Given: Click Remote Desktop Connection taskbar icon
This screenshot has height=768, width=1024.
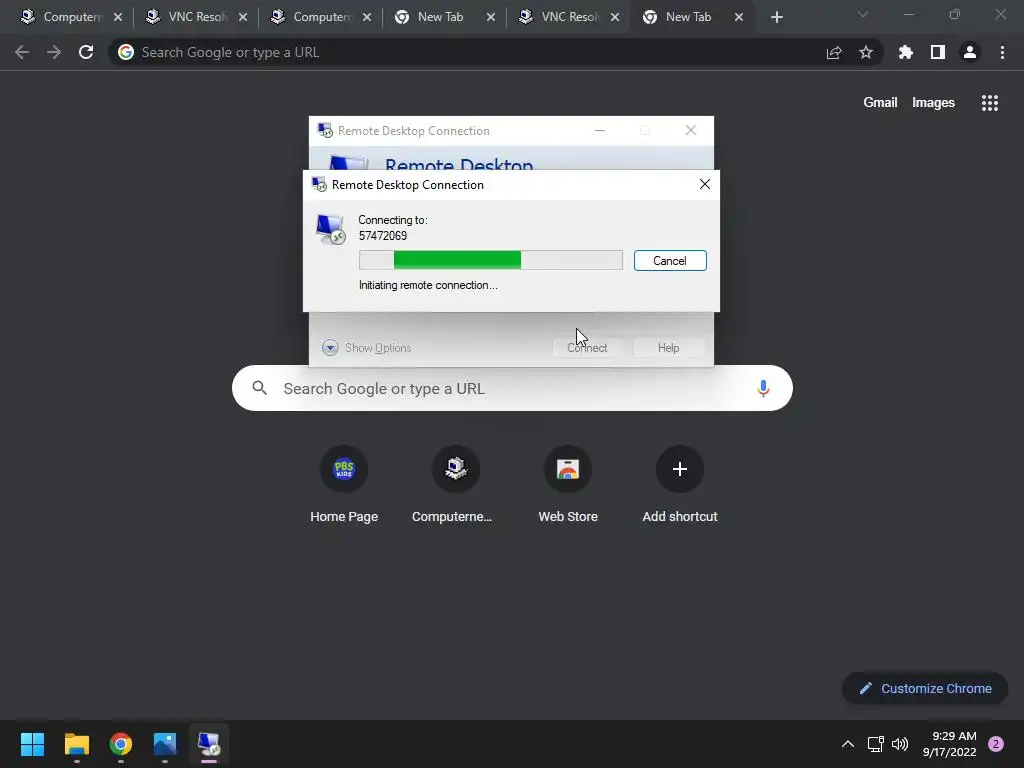Looking at the screenshot, I should 209,744.
